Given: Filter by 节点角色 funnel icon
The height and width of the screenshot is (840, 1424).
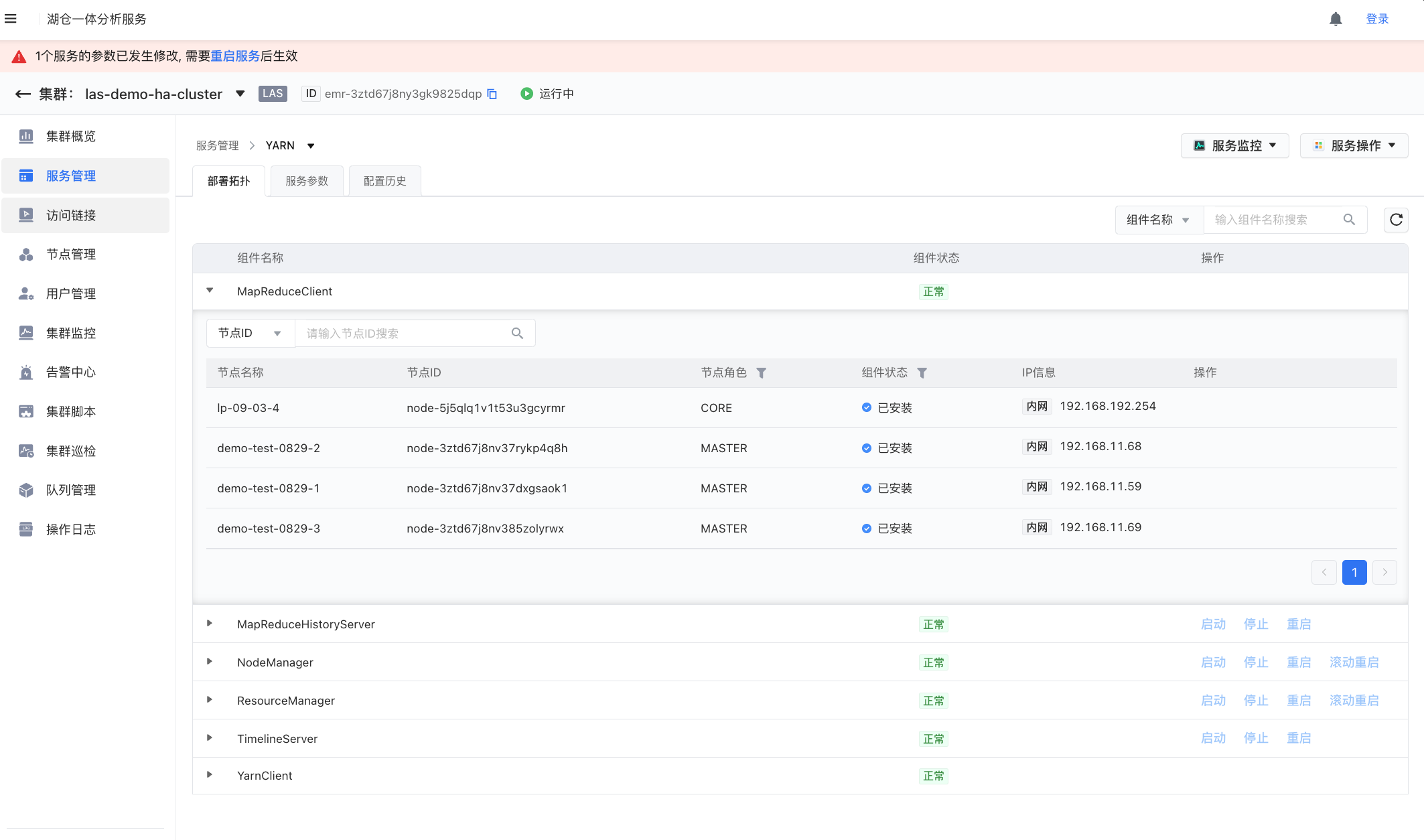Looking at the screenshot, I should 761,373.
